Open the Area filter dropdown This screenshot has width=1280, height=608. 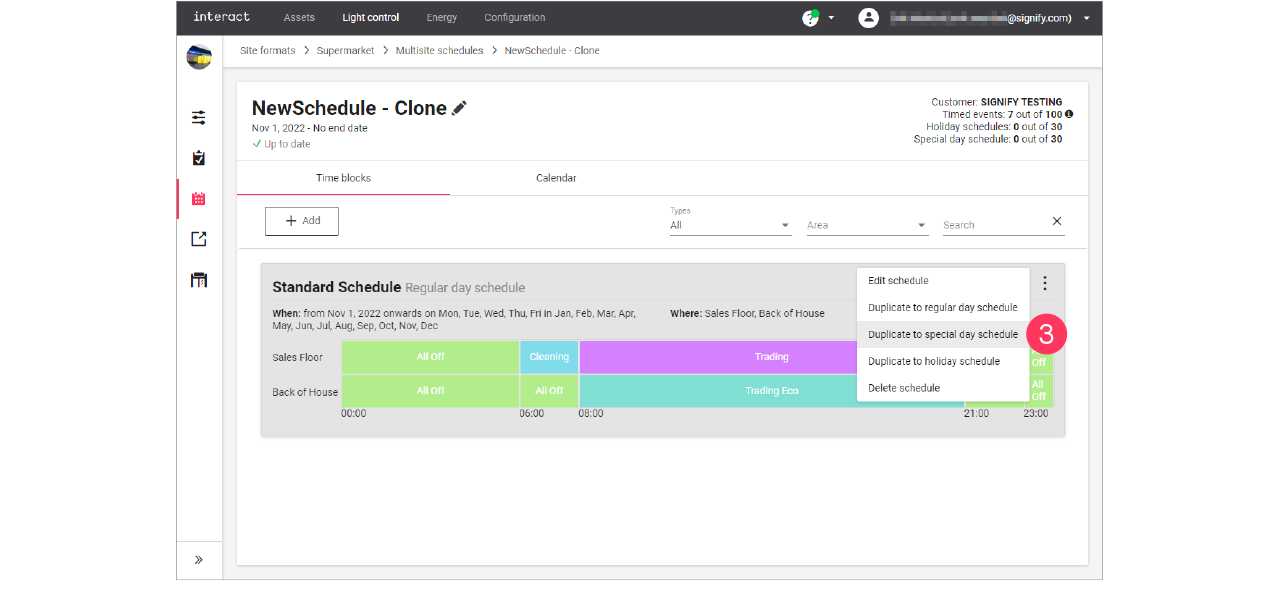[x=866, y=224]
